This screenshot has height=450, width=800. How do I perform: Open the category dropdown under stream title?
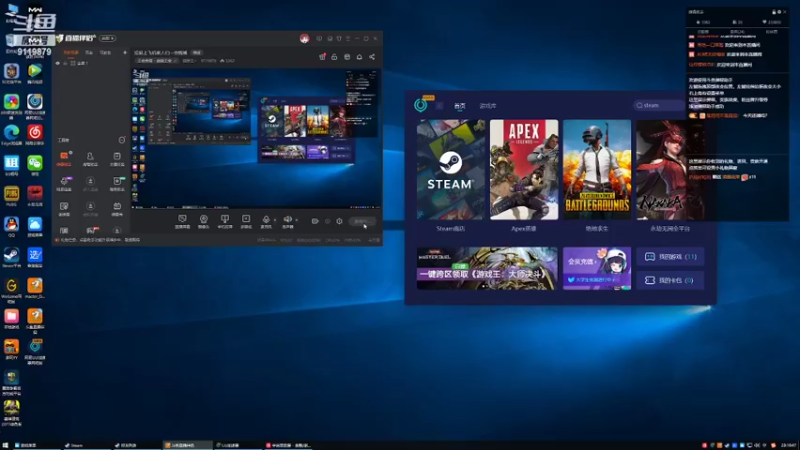(x=157, y=61)
